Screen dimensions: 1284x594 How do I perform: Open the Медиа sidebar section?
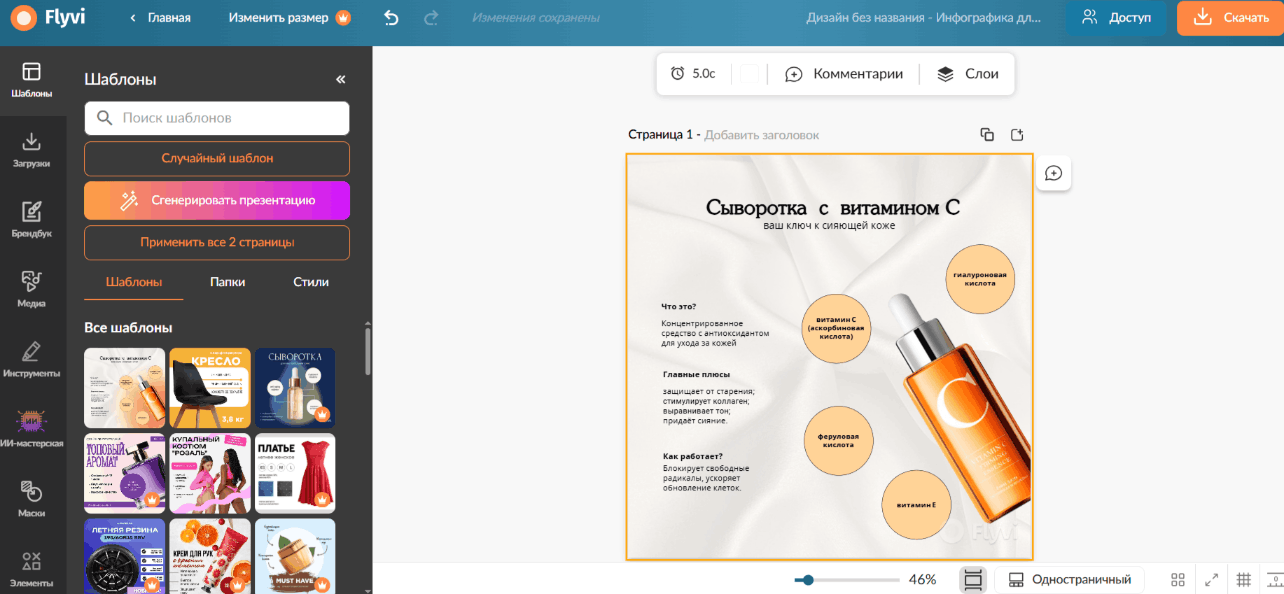(x=32, y=291)
